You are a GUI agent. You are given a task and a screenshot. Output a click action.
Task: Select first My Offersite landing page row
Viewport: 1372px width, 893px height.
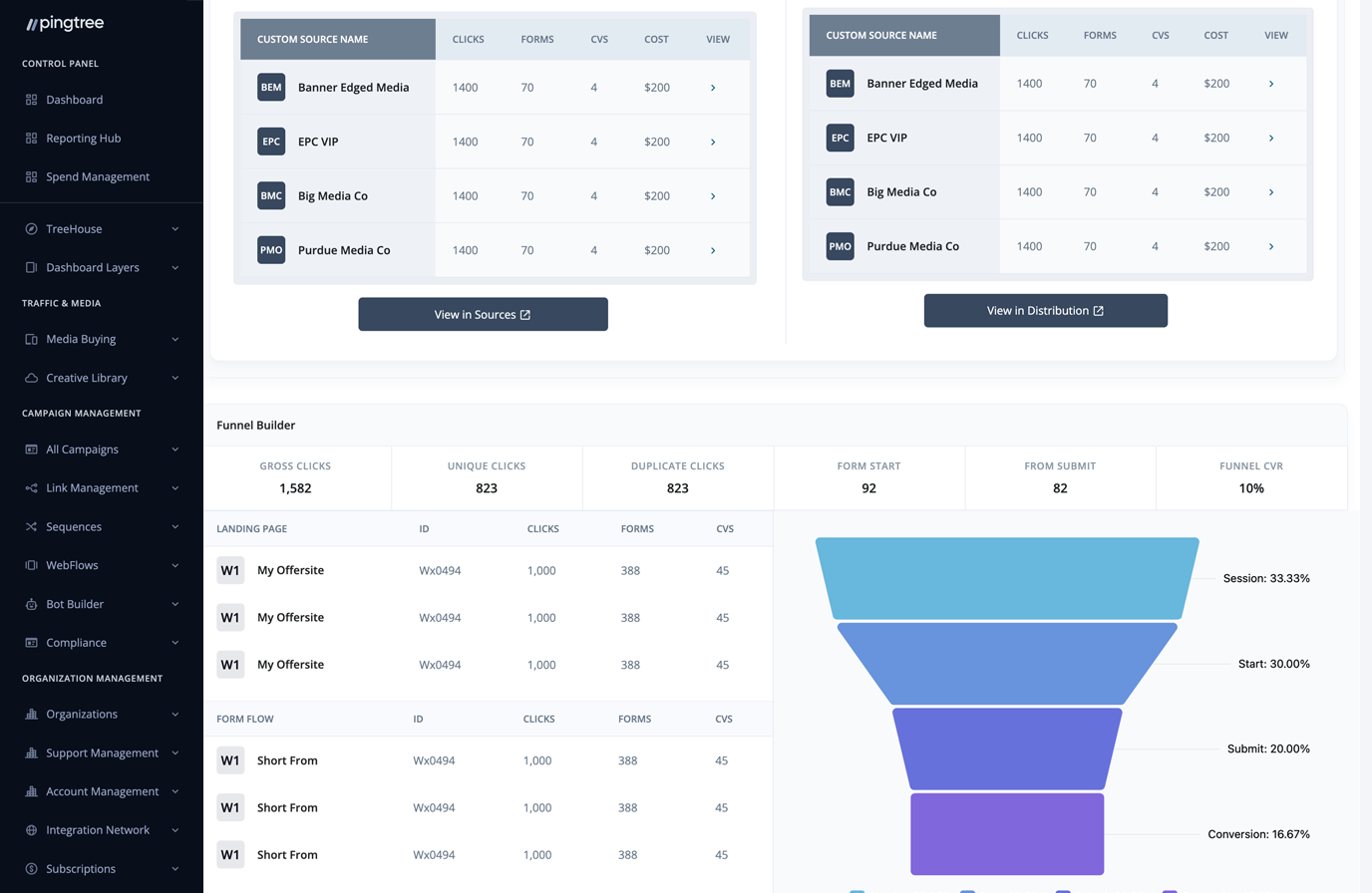tap(290, 571)
